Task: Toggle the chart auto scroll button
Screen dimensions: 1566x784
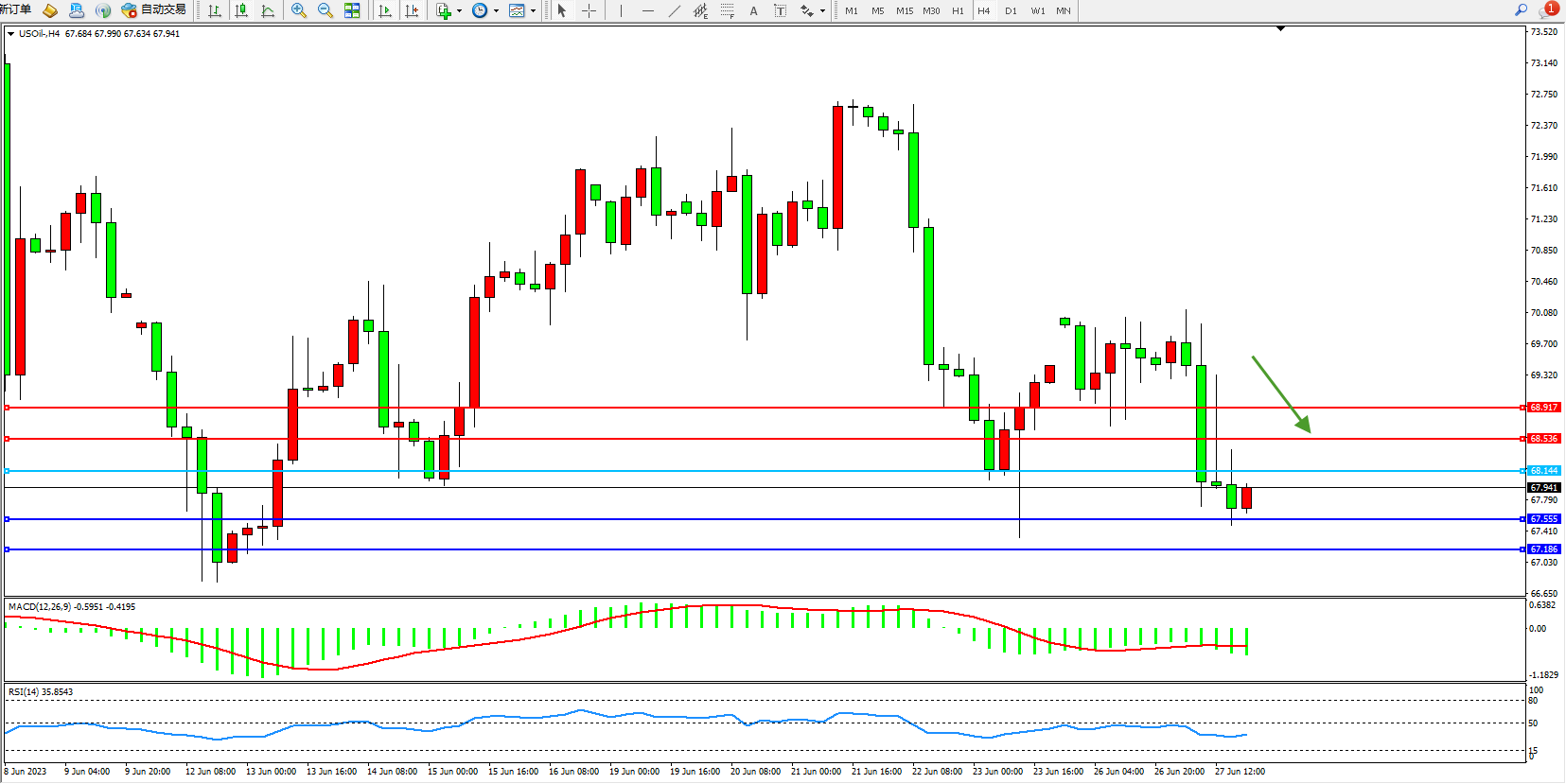Action: 385,10
